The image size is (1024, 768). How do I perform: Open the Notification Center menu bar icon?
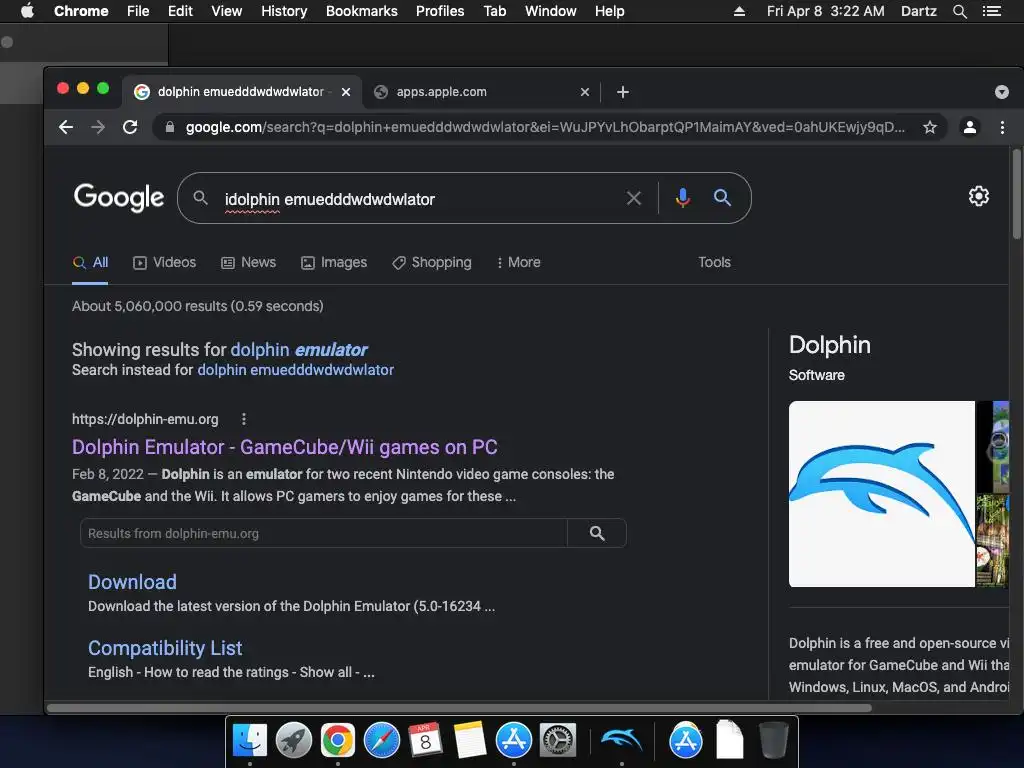coord(991,11)
